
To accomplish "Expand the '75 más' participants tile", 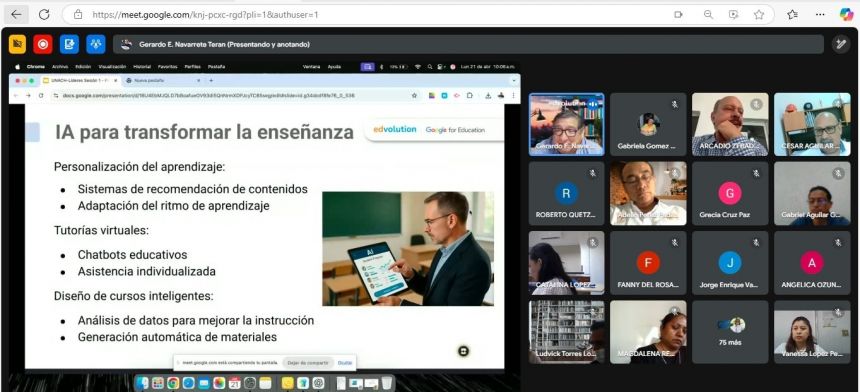I will point(729,332).
